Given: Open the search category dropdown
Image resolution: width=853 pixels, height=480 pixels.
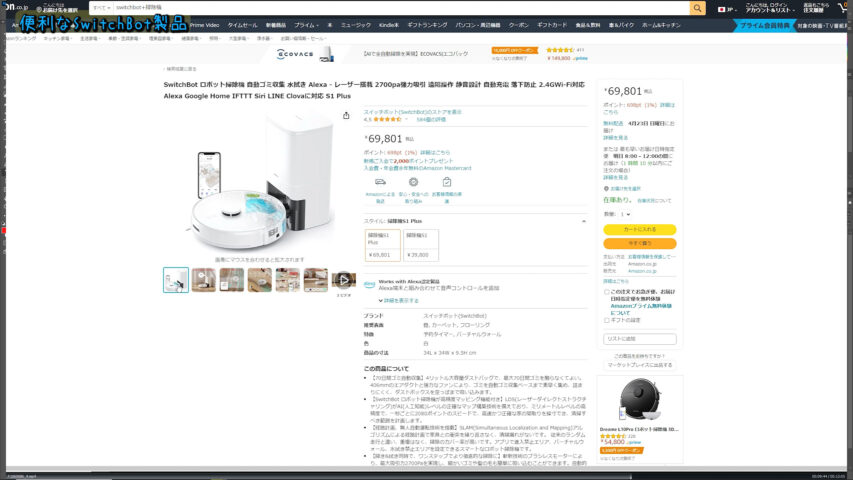Looking at the screenshot, I should (101, 7).
